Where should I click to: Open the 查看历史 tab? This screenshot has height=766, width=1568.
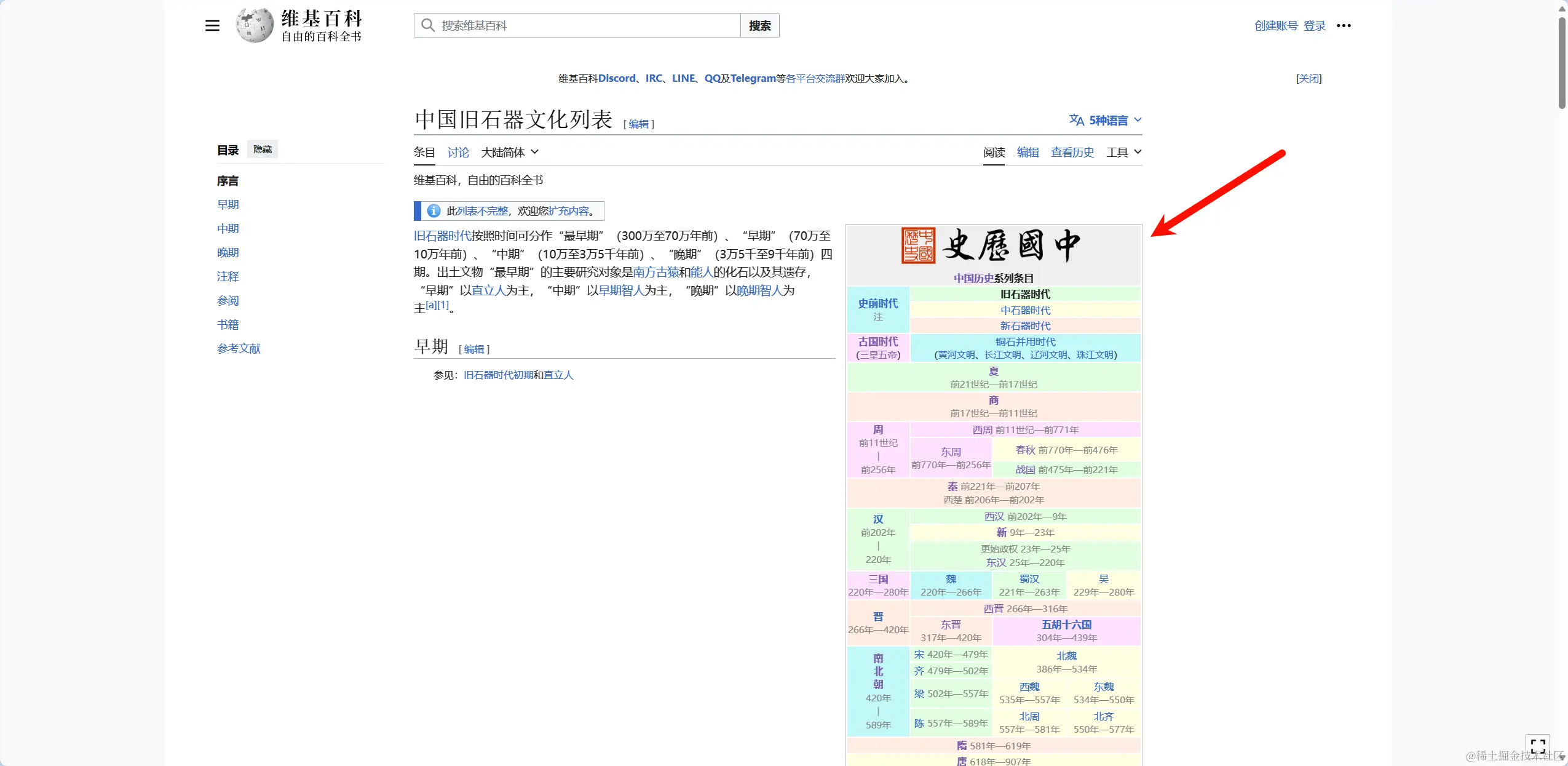pos(1072,152)
